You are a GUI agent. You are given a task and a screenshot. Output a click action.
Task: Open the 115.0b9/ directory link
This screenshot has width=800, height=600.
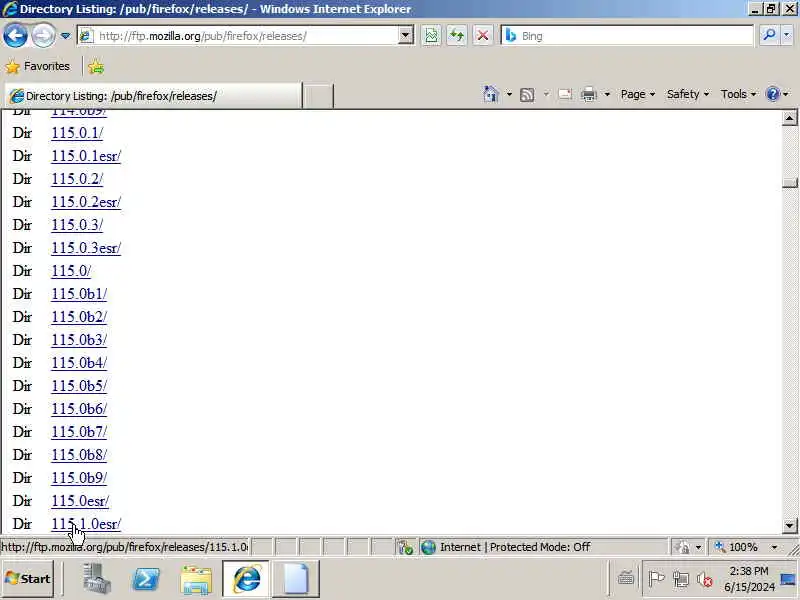pos(79,477)
